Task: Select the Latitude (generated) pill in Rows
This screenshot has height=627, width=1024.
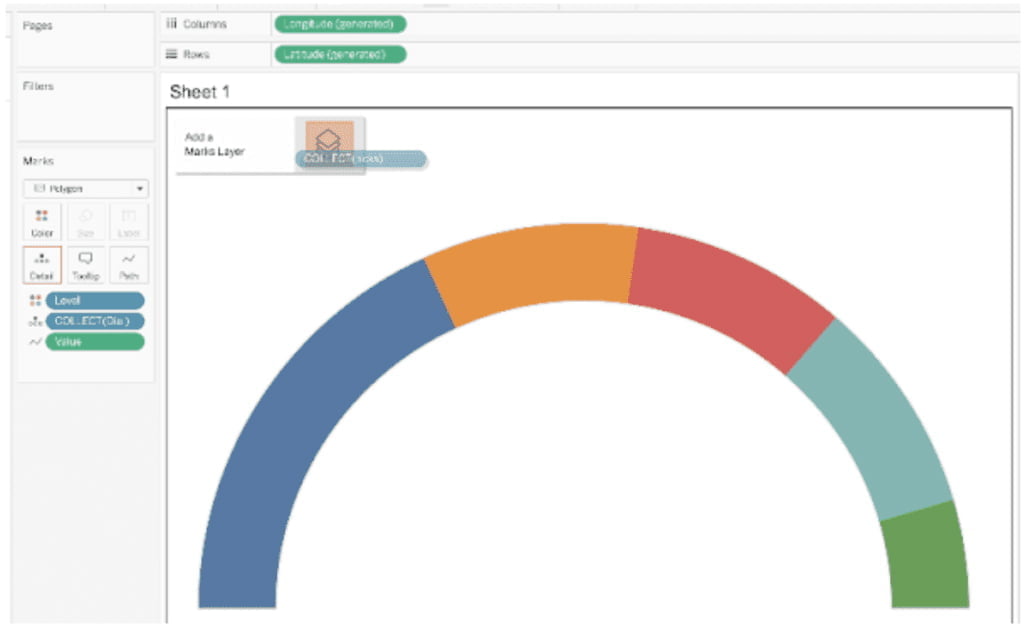Action: (x=339, y=54)
